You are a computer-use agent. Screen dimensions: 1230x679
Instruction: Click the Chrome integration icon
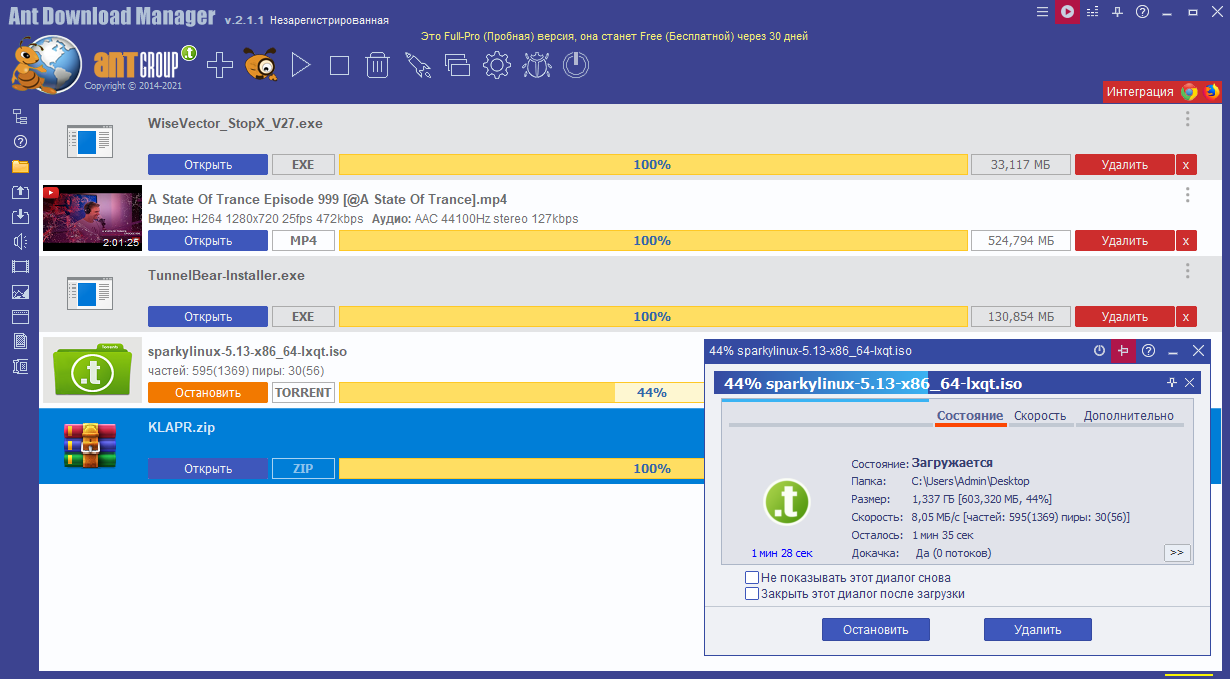pyautogui.click(x=1189, y=92)
